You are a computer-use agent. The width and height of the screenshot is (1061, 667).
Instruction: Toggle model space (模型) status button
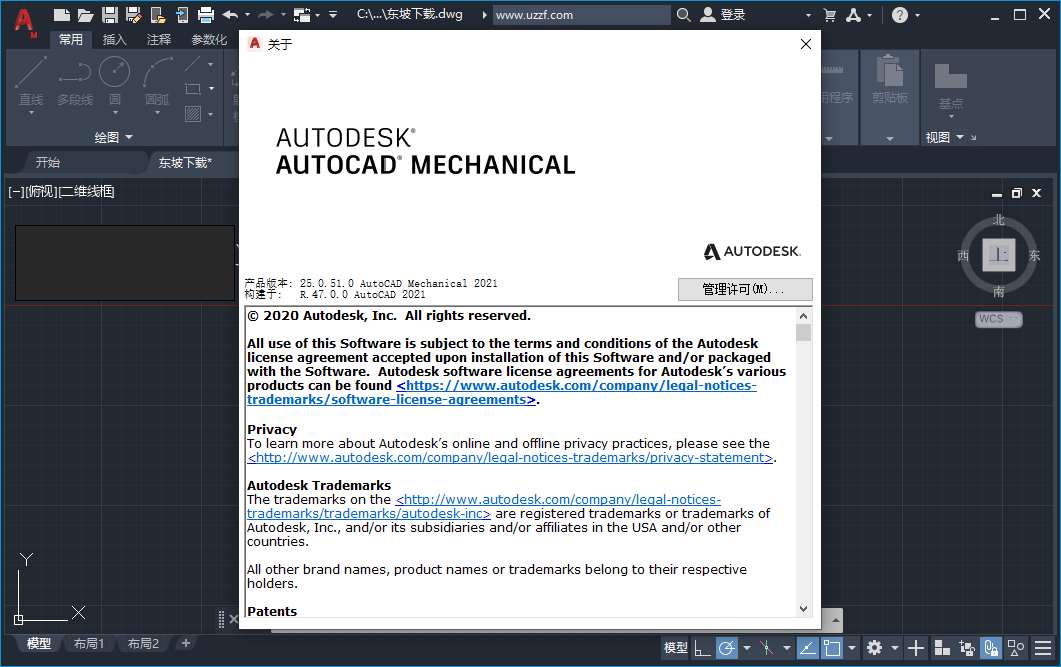pyautogui.click(x=675, y=648)
